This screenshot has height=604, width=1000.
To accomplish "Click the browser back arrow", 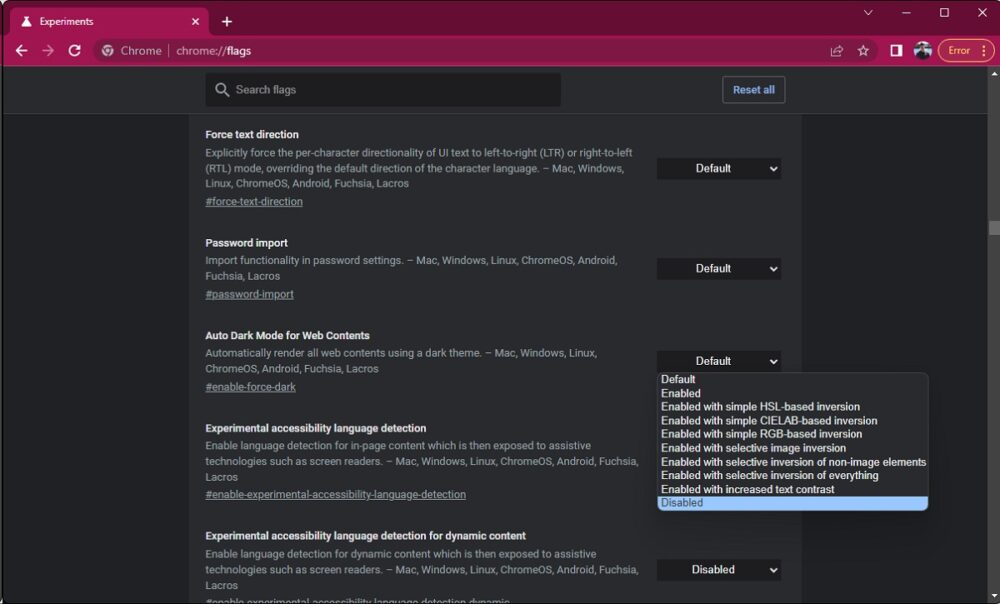I will tap(21, 51).
